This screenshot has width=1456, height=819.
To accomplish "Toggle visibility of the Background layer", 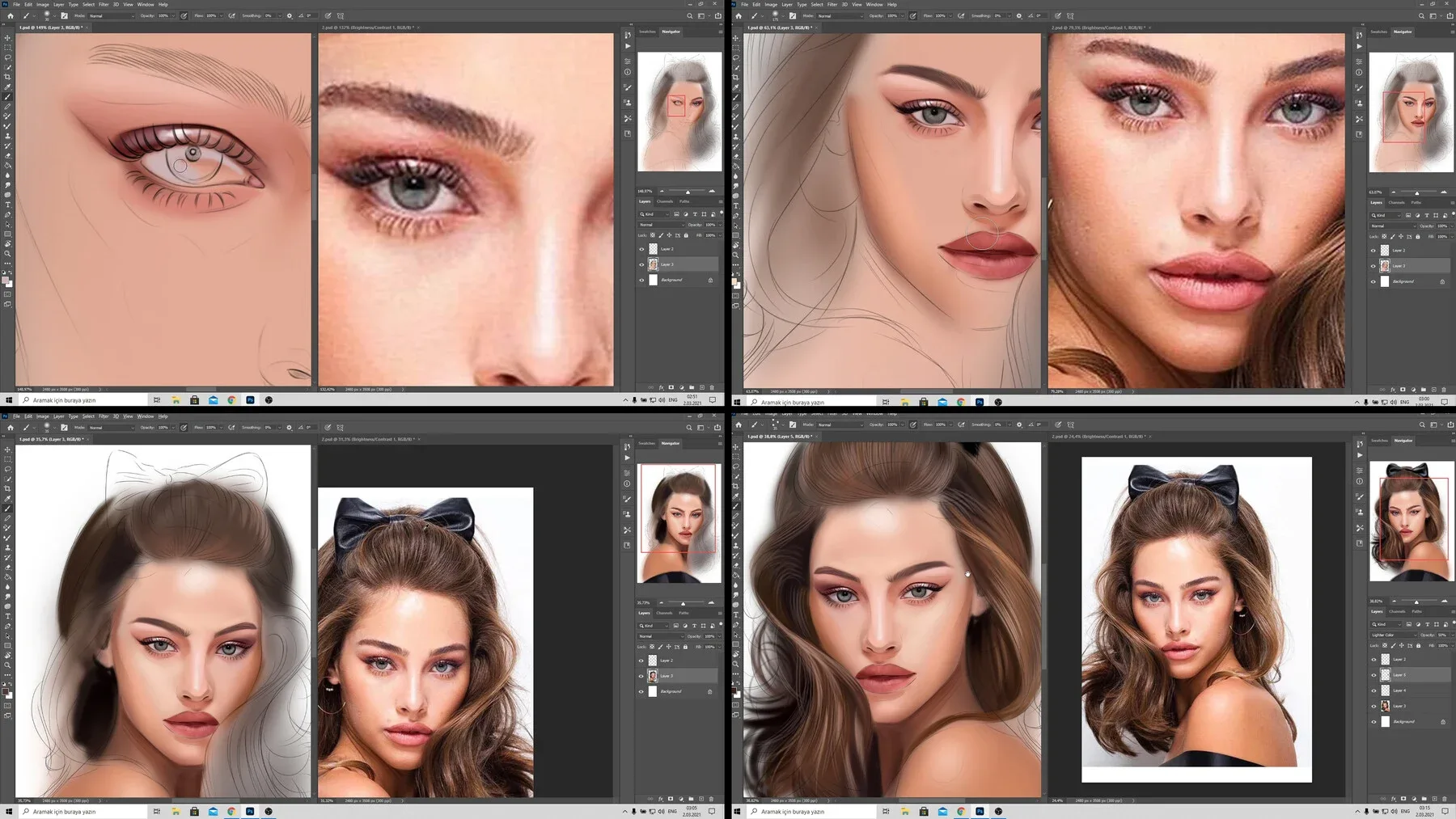I will pyautogui.click(x=641, y=280).
